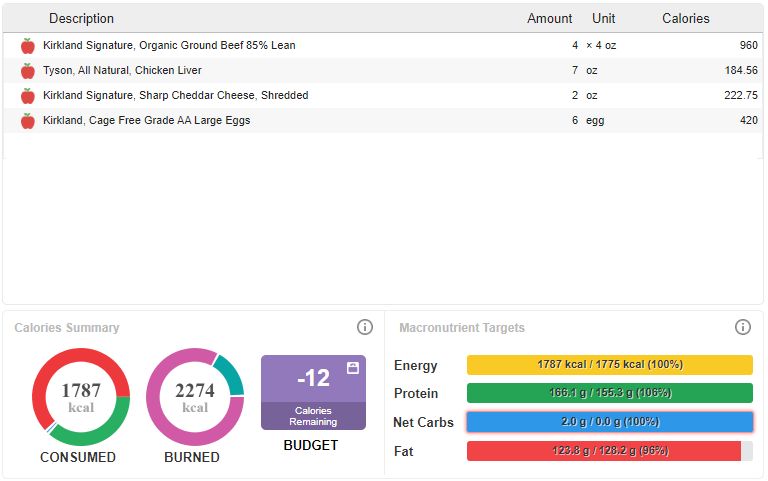Click the Calories Summary heading
Viewport: 768px width, 481px height.
(67, 328)
